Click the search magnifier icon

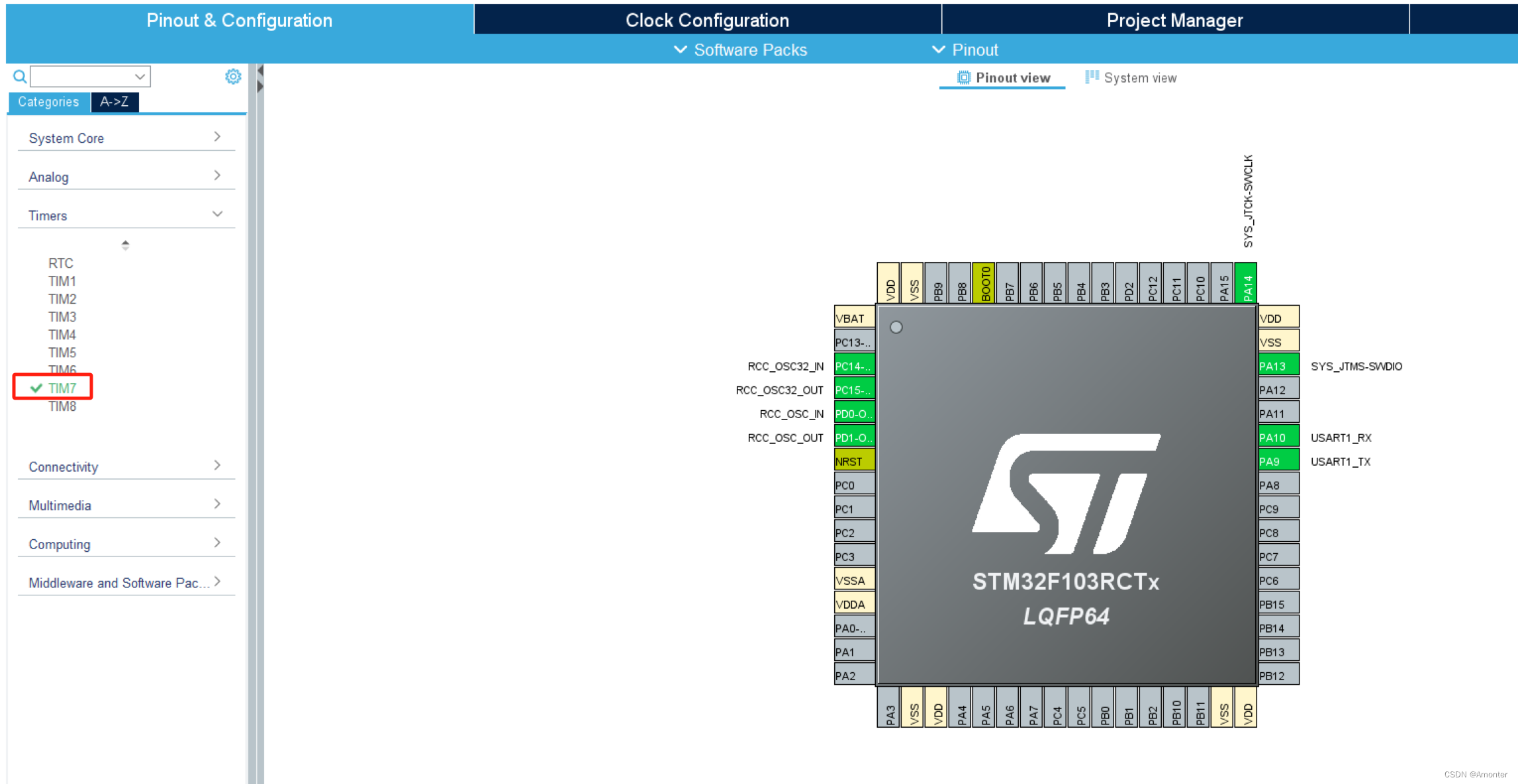point(20,77)
